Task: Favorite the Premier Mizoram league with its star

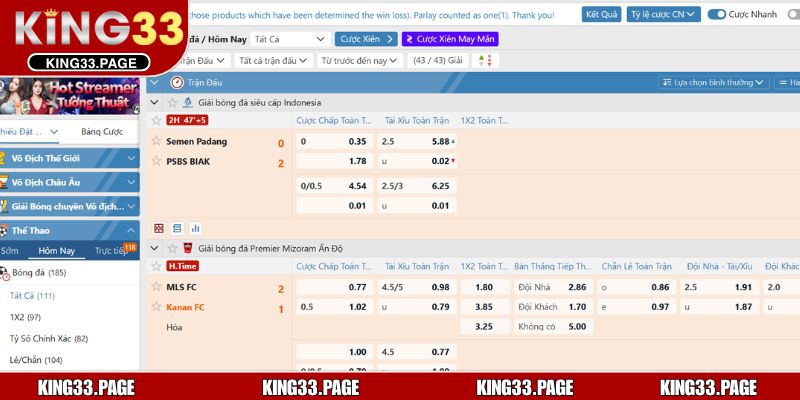Action: coord(172,248)
